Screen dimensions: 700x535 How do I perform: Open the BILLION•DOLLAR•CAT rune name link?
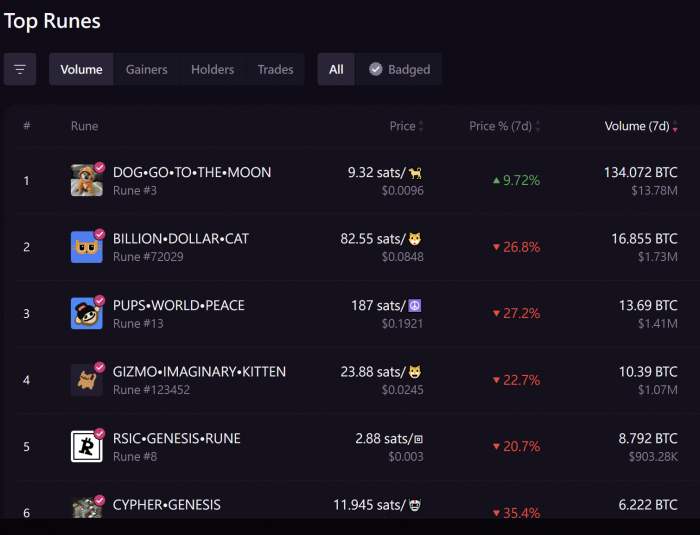coord(181,239)
